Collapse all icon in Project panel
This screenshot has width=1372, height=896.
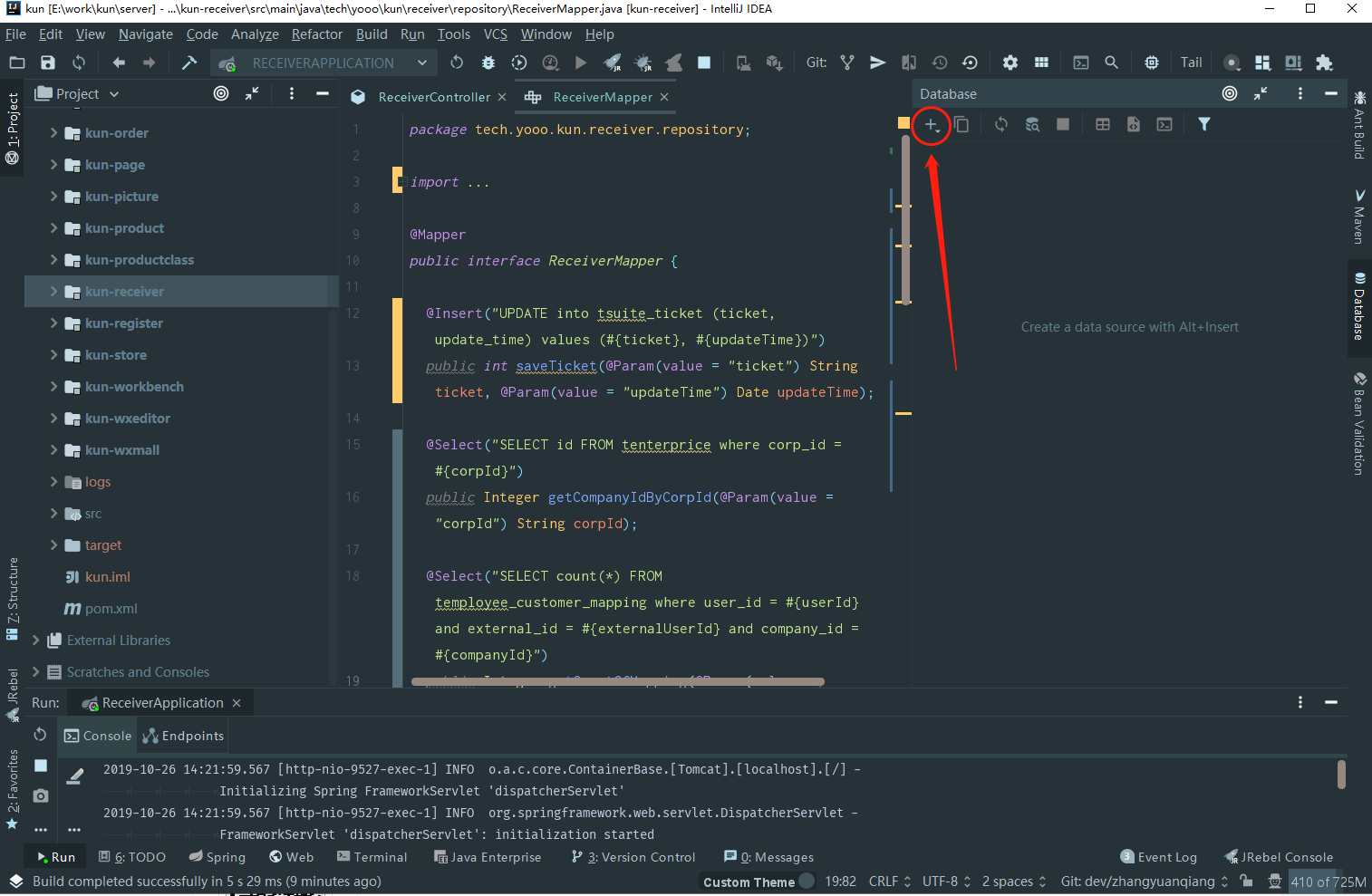pyautogui.click(x=252, y=93)
